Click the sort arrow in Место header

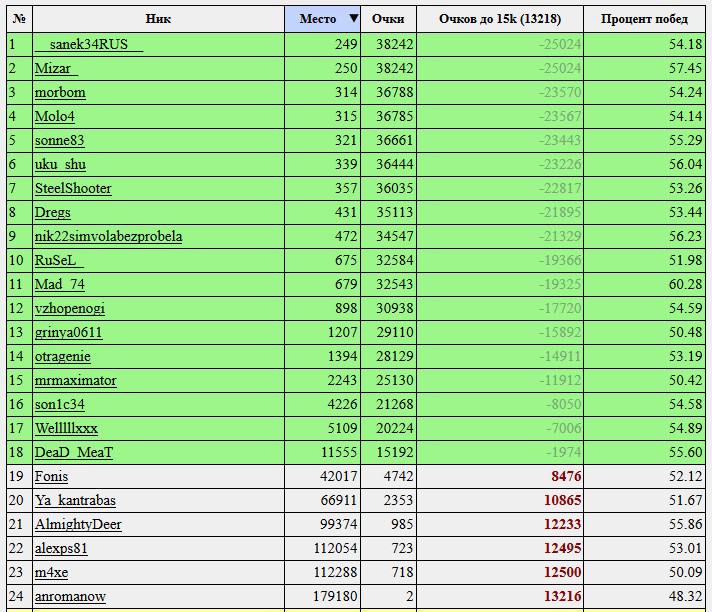(x=354, y=19)
